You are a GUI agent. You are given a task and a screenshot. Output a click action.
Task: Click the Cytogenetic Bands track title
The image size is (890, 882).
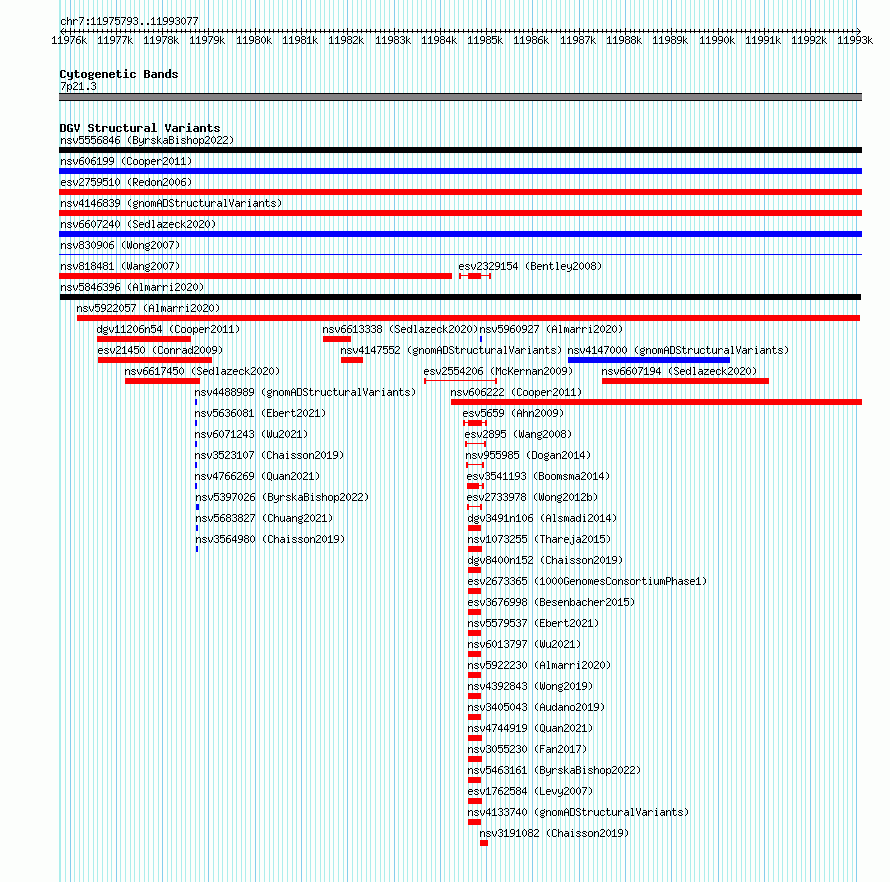[x=119, y=74]
